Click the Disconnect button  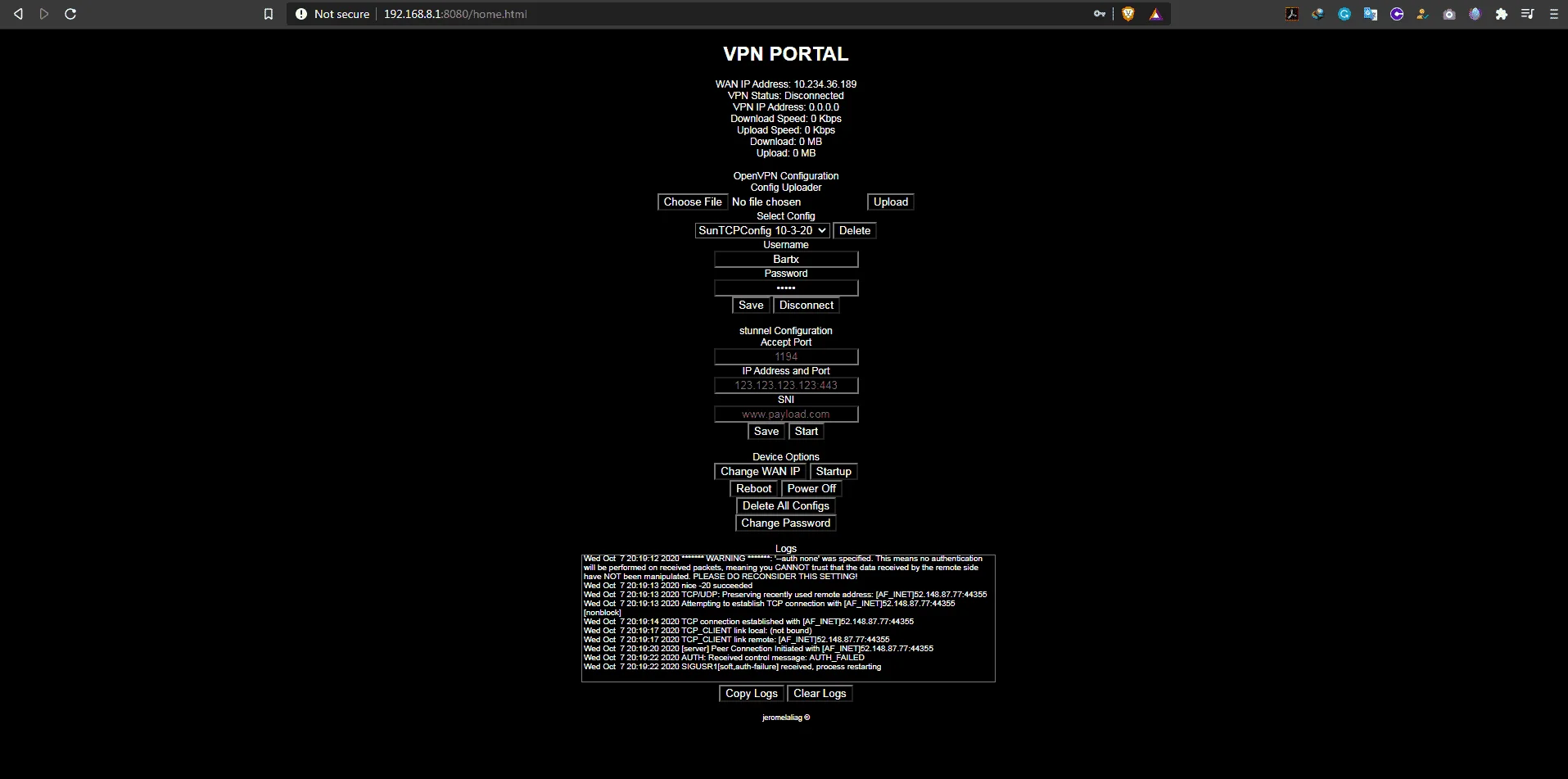tap(807, 306)
